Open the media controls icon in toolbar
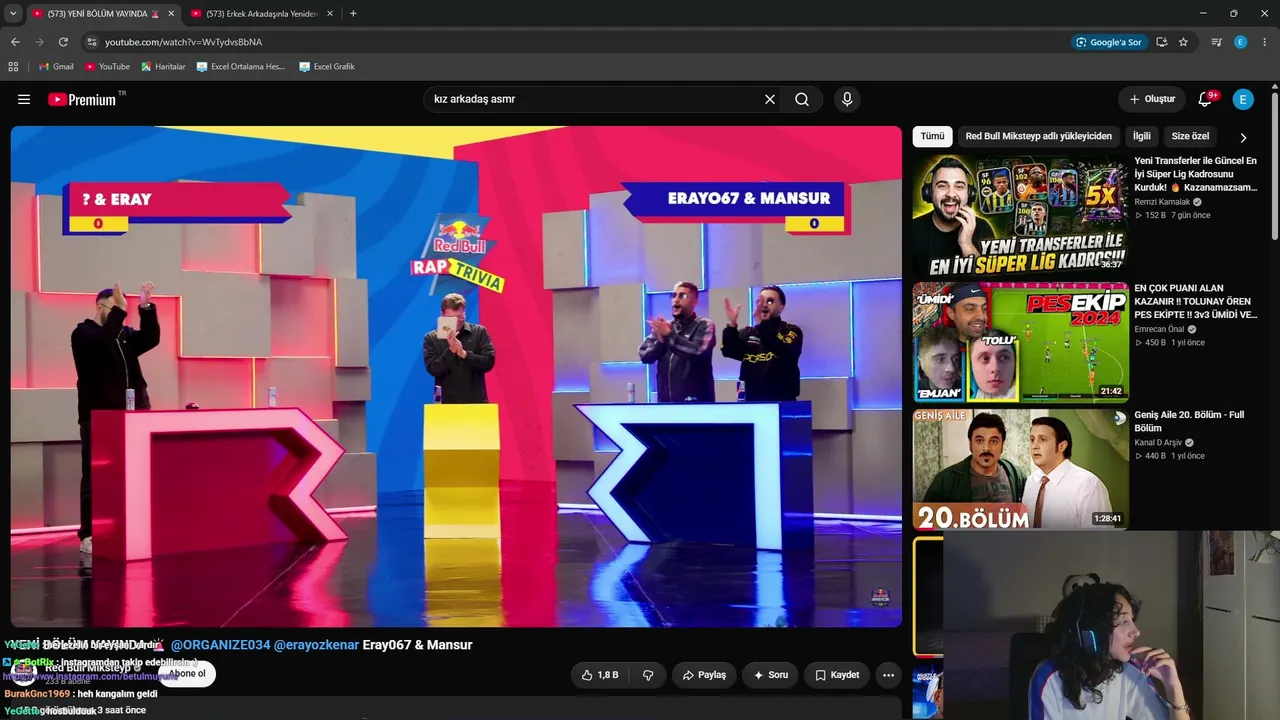Image resolution: width=1280 pixels, height=720 pixels. tap(1216, 42)
